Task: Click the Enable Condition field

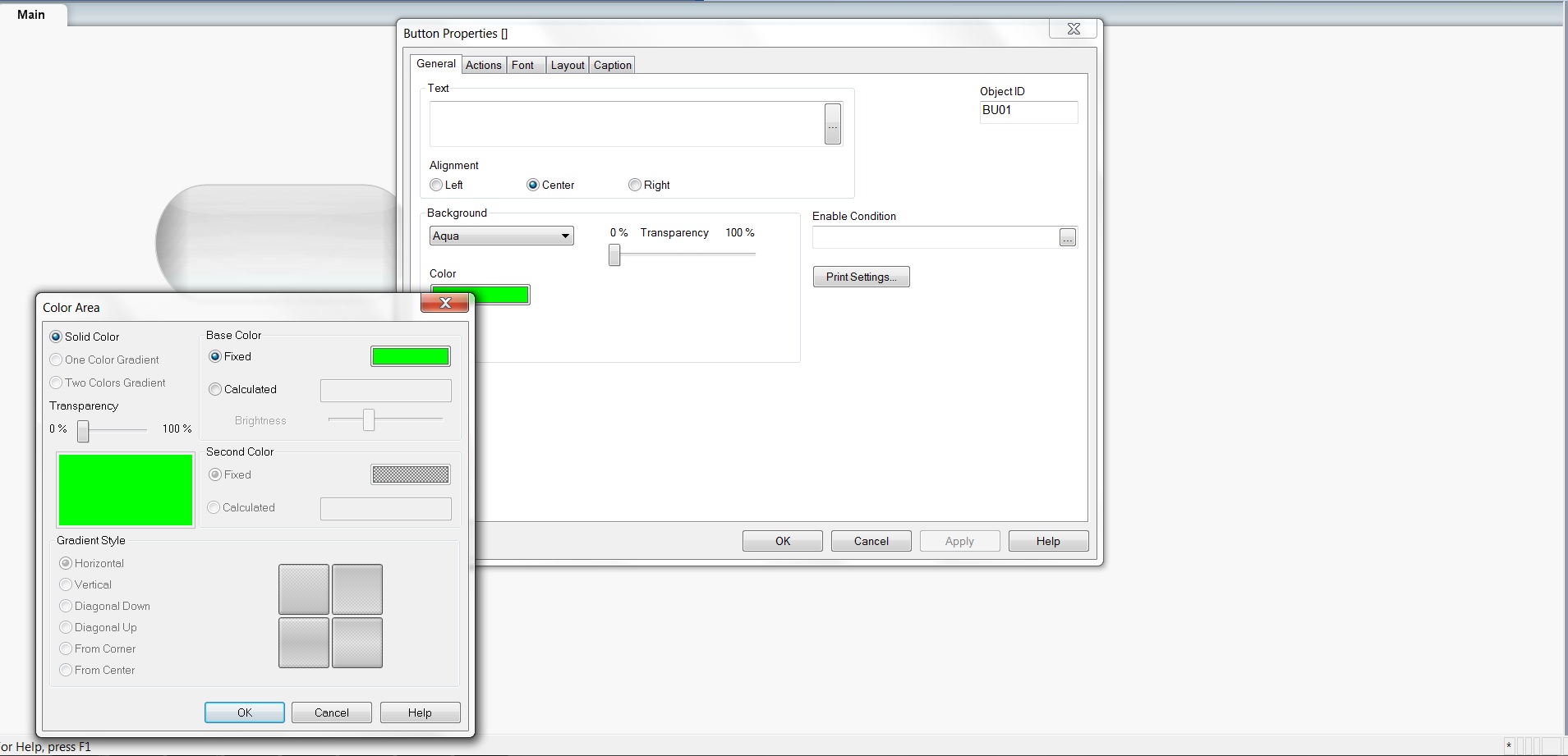Action: [936, 237]
